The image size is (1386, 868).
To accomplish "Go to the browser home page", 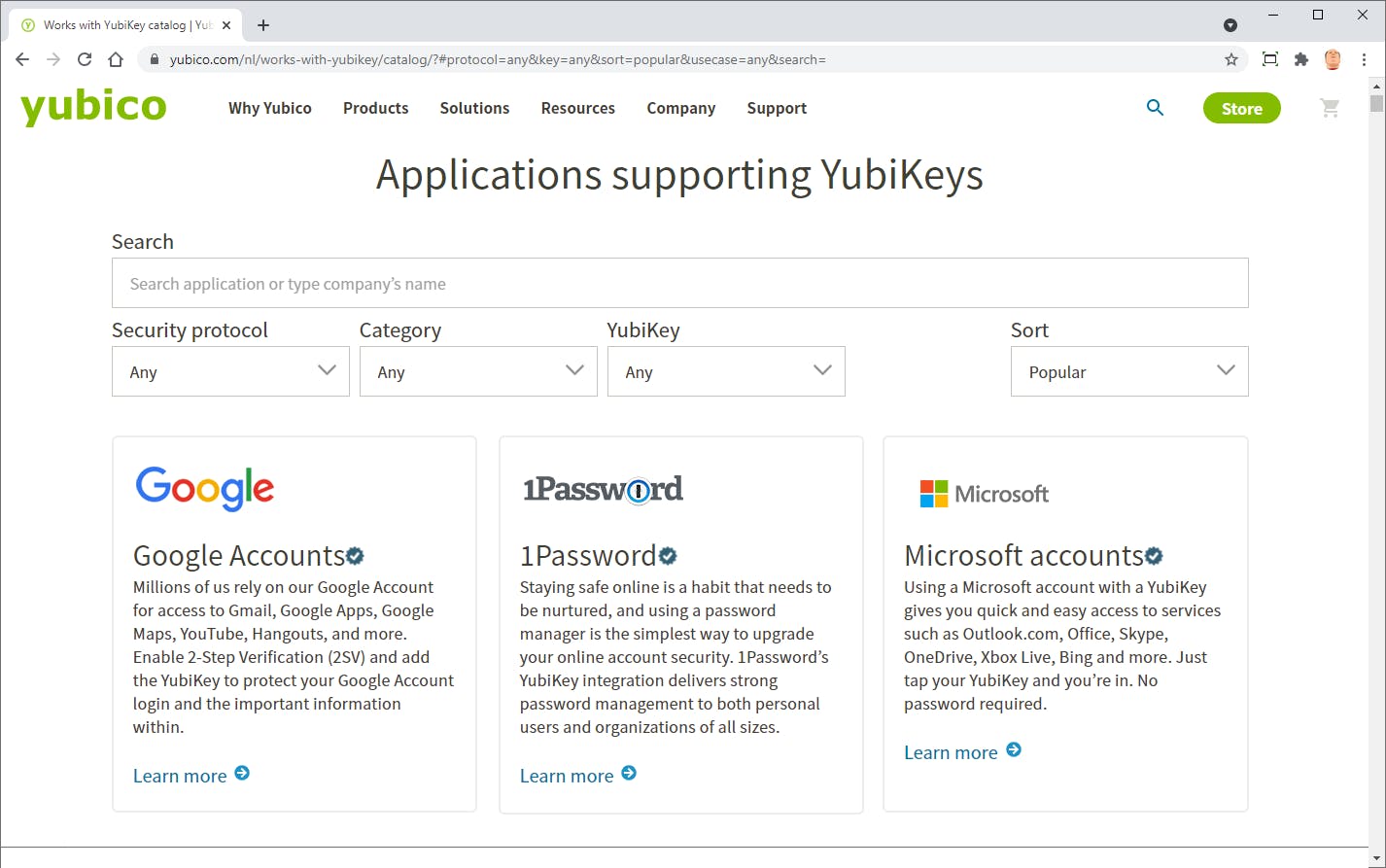I will [116, 59].
